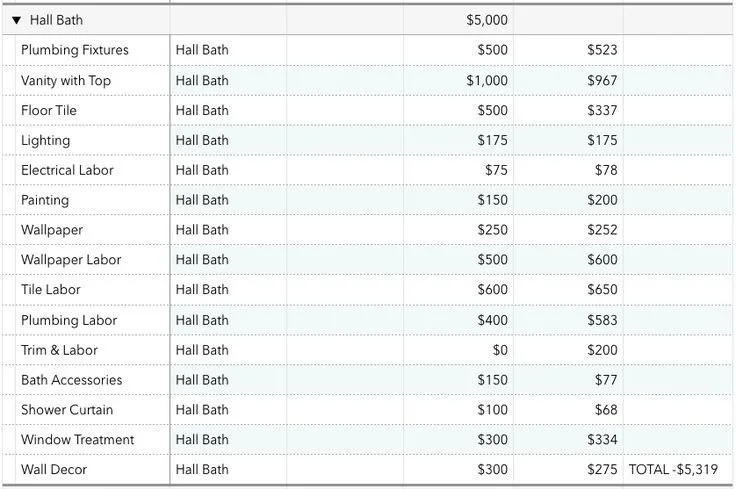Click the $5,000 group budget cell
736x489 pixels.
tap(459, 20)
